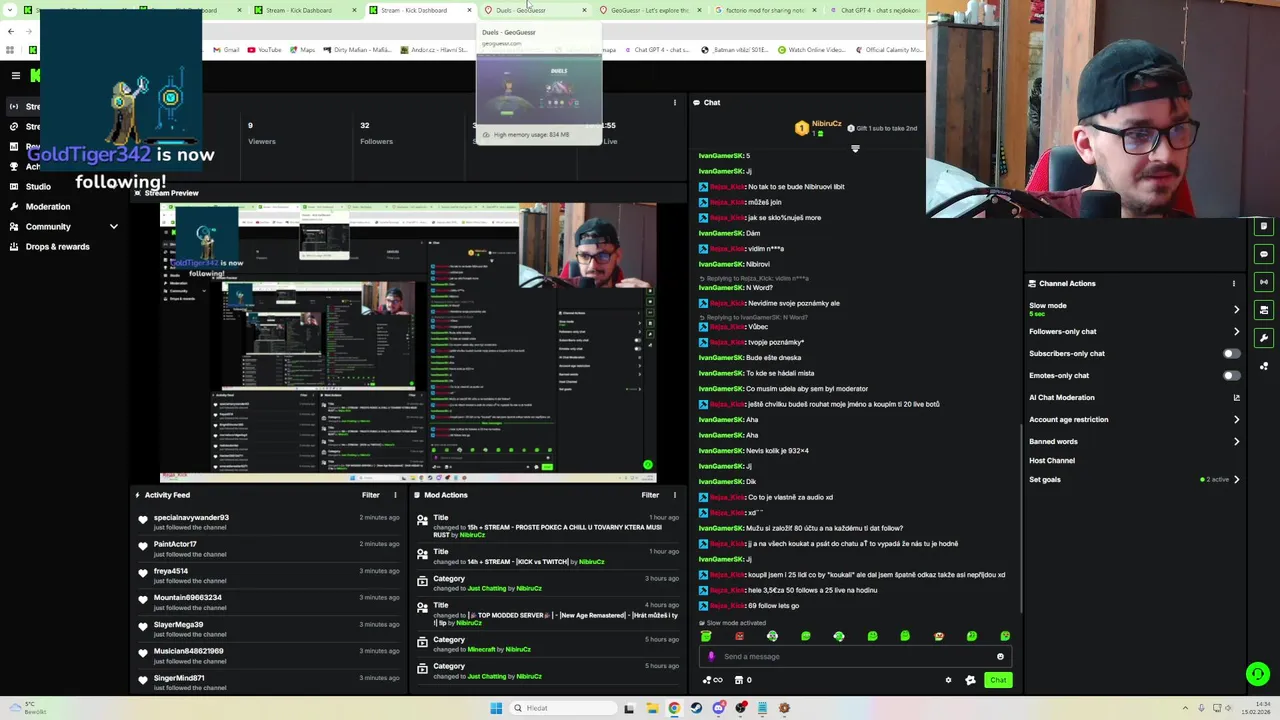1280x720 pixels.
Task: Click Minecraft category link in Mod Actions
Action: pos(482,650)
